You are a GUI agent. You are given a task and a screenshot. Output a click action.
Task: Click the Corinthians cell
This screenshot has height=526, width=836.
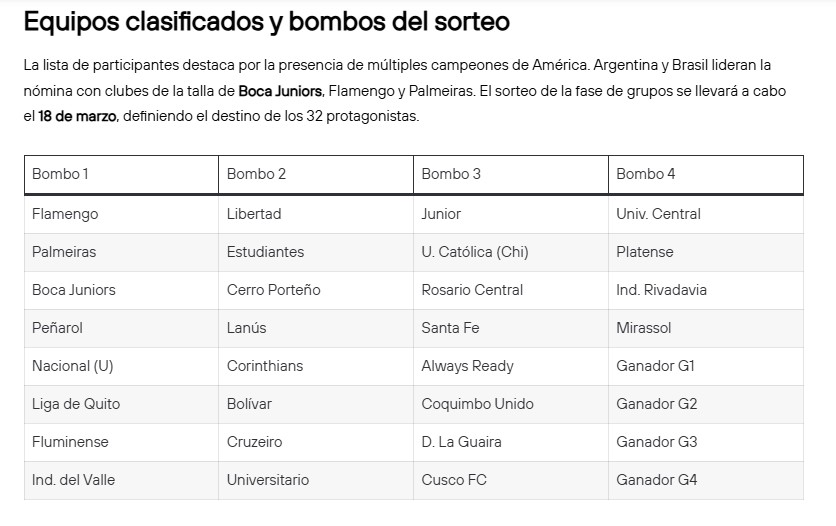click(x=264, y=366)
